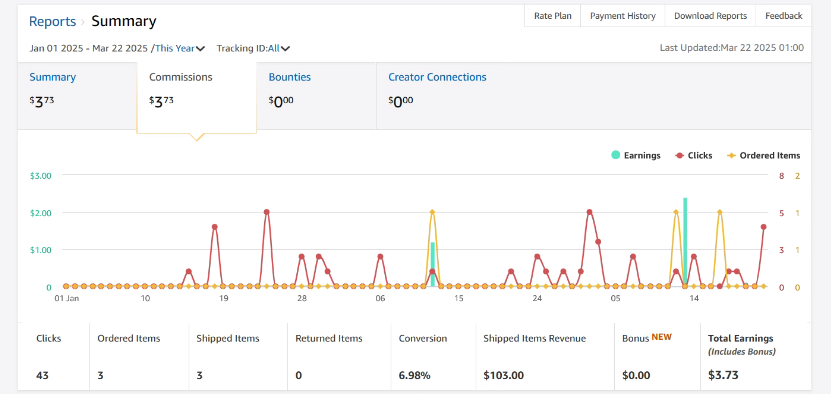Open the This Year date range dropdown
This screenshot has height=394, width=831.
pos(180,48)
